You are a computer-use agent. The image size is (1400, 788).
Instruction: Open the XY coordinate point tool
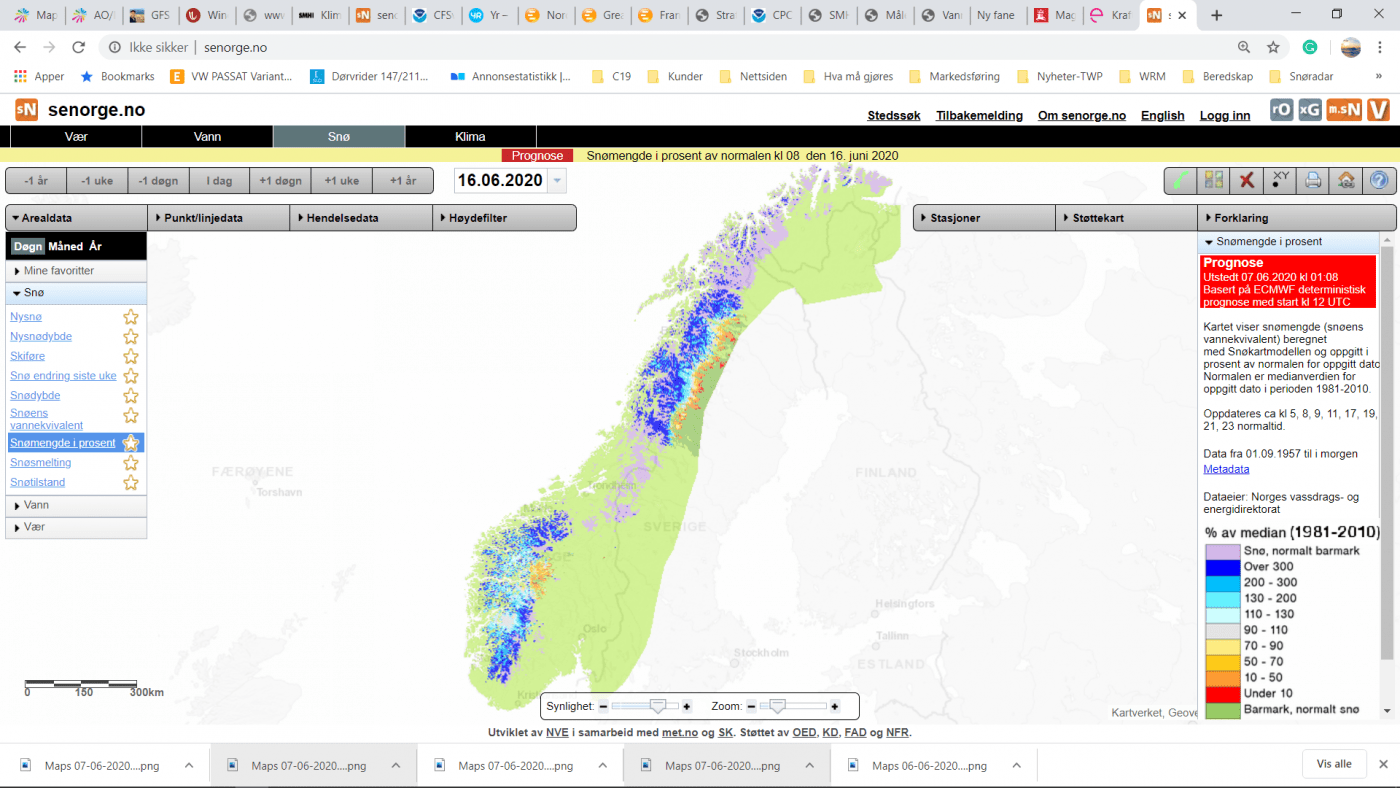(x=1280, y=180)
